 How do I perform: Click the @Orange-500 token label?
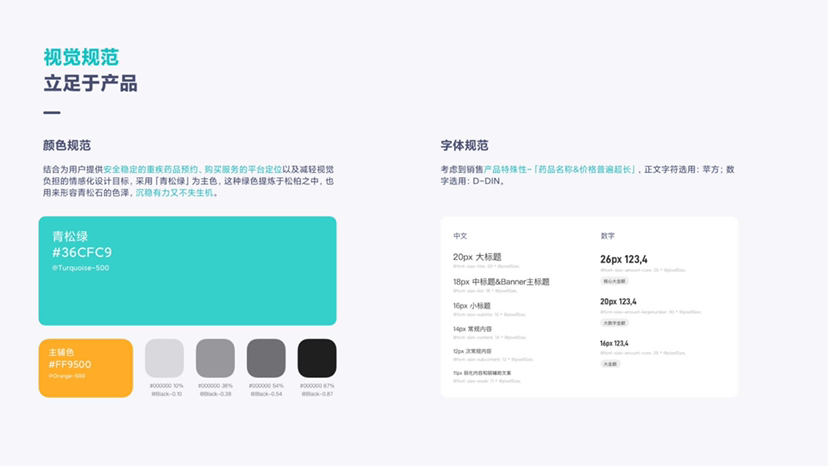click(67, 376)
